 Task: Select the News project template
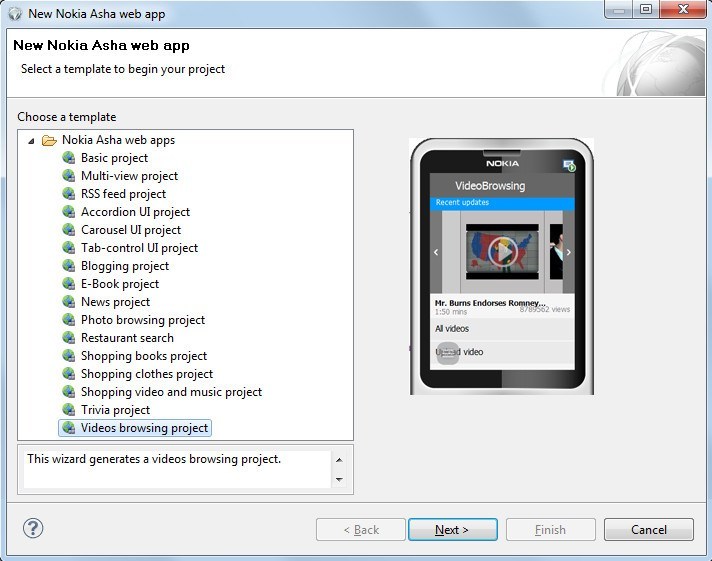[115, 302]
